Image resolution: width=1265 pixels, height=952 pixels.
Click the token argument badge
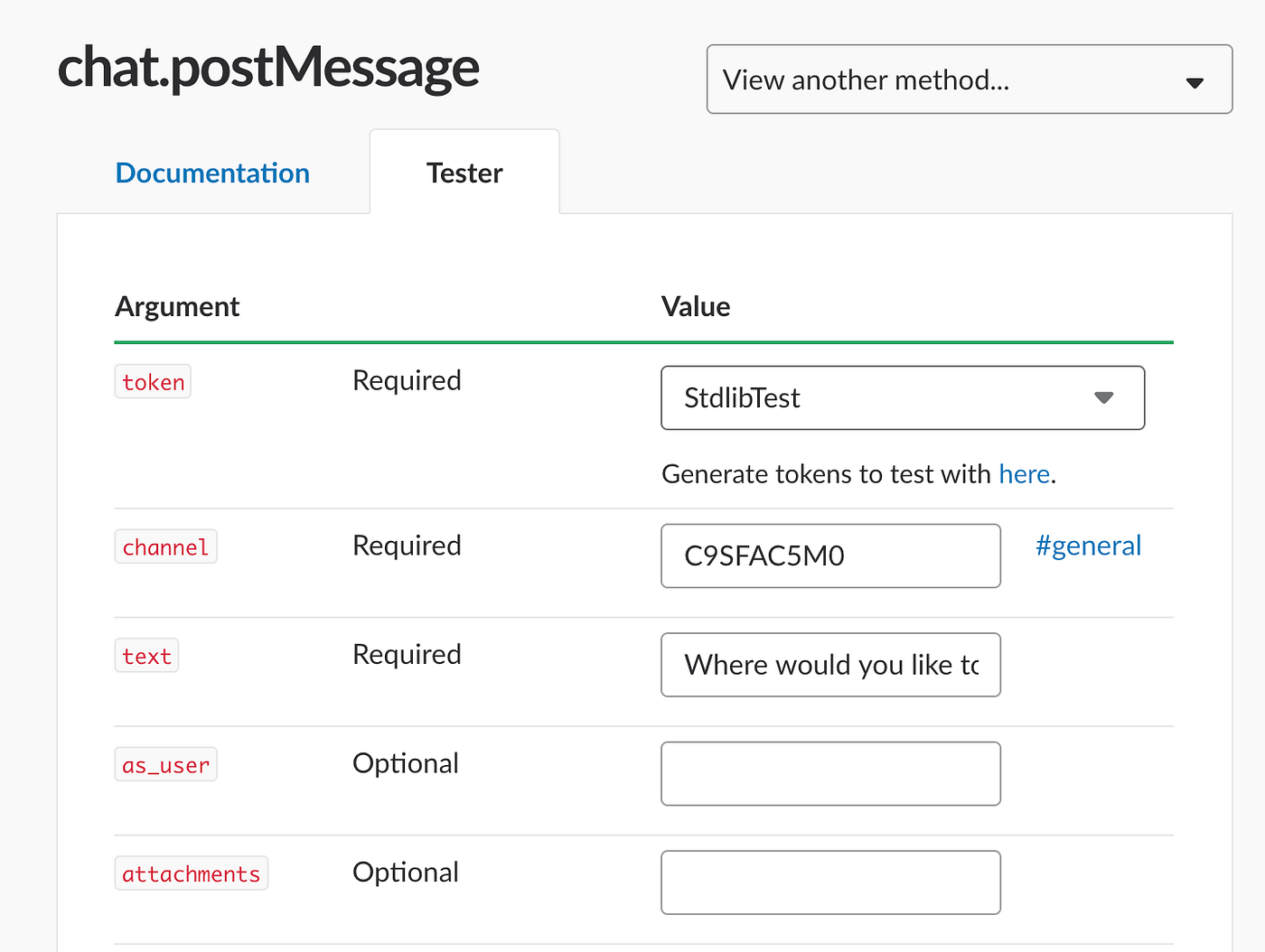click(152, 381)
